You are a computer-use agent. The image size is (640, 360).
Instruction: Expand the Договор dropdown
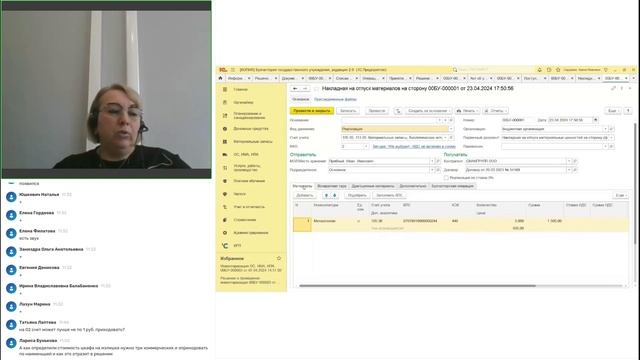coord(569,170)
